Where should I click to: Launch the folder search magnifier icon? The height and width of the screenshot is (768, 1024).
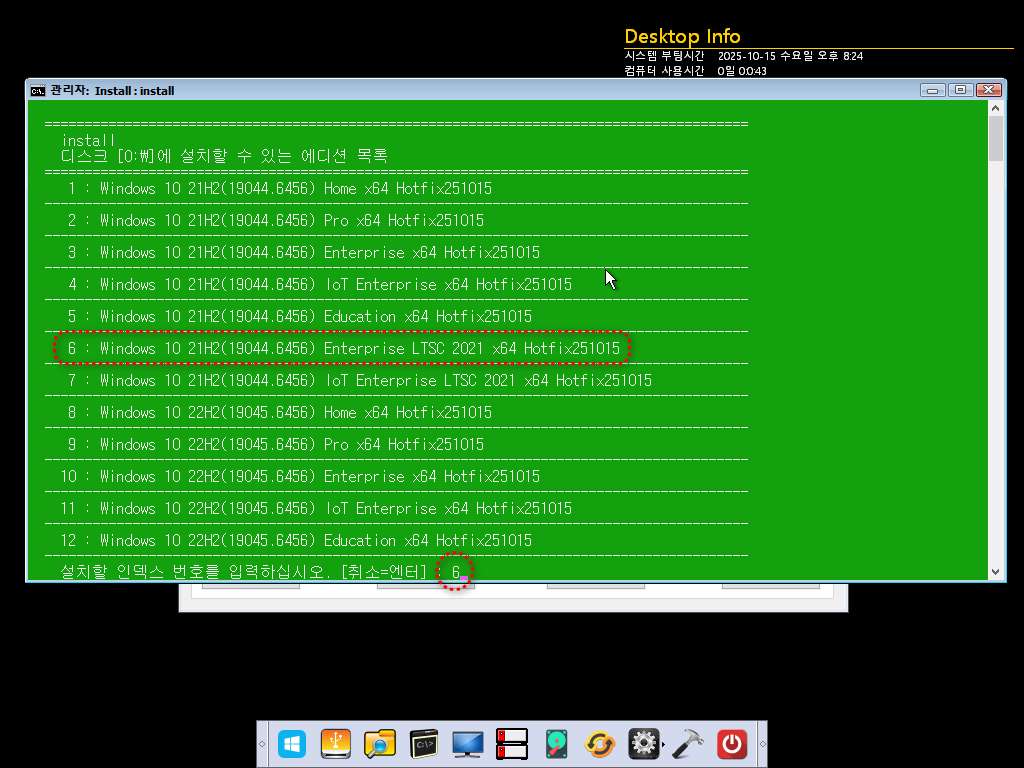pyautogui.click(x=379, y=744)
